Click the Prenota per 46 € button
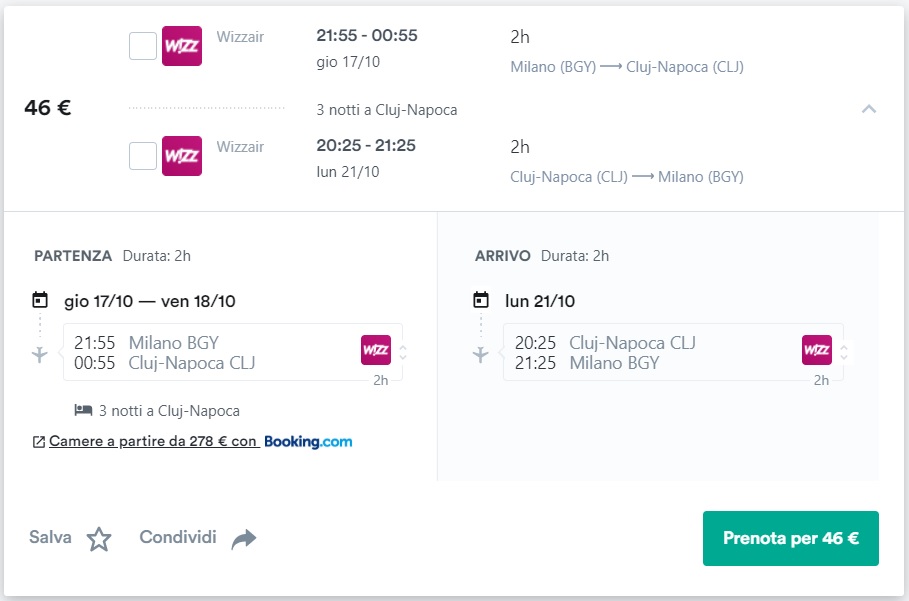 791,538
